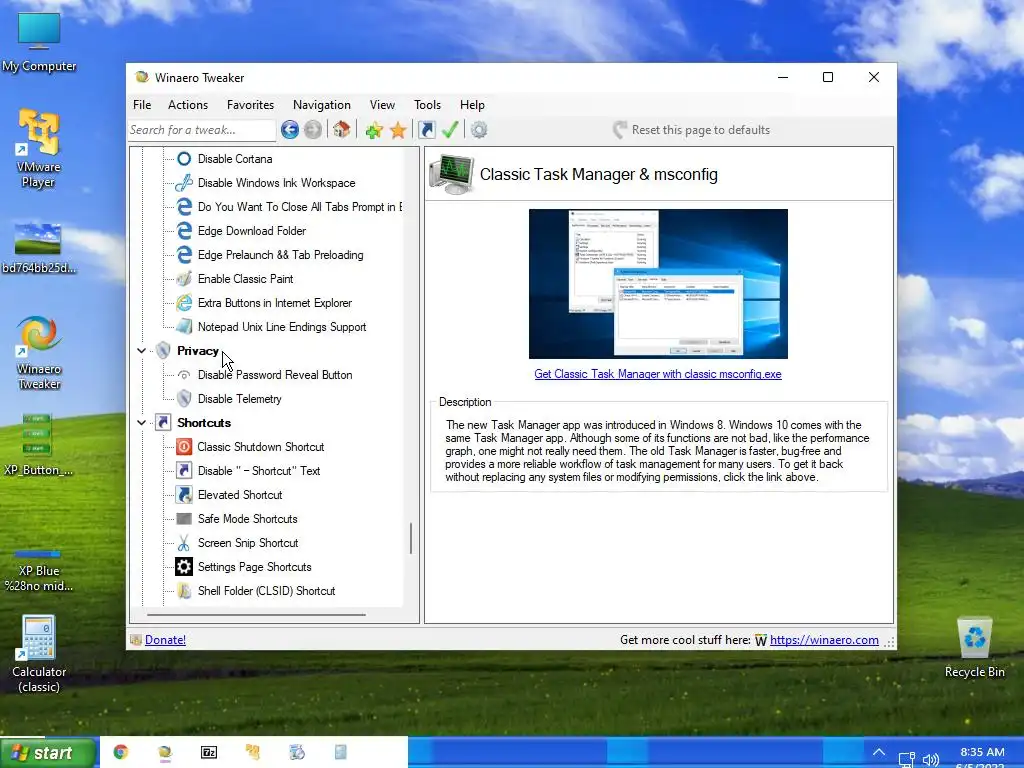Show hidden tray icons chevron
The height and width of the screenshot is (768, 1024).
879,752
